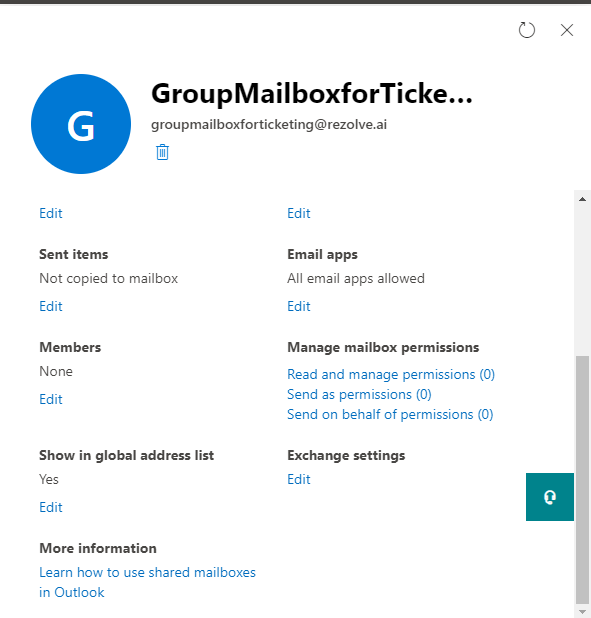Click the Edit link above Sent items heading
Image resolution: width=591 pixels, height=618 pixels.
point(51,213)
